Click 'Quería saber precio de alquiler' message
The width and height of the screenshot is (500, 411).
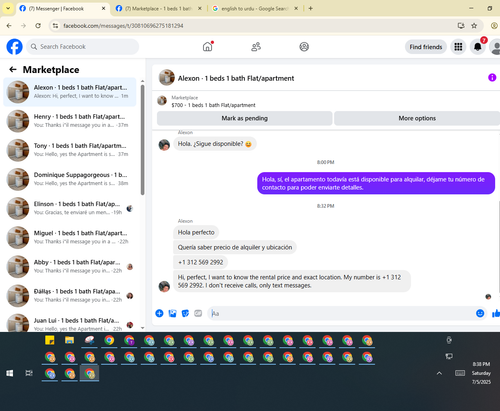pos(235,247)
